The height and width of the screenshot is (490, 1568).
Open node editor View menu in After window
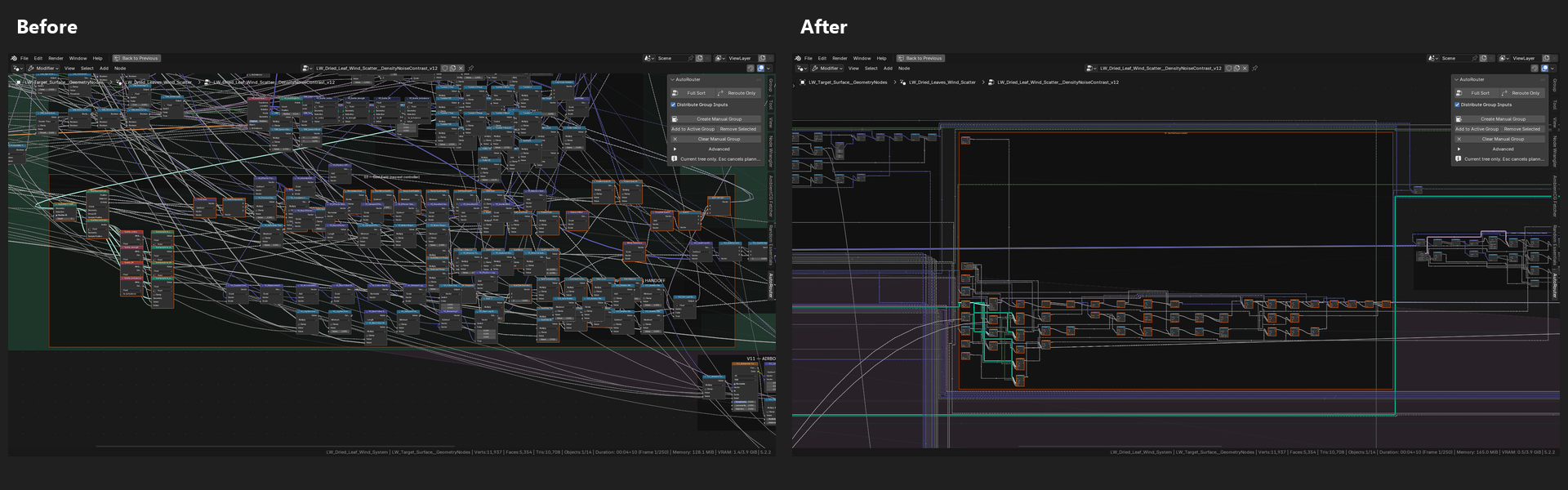(x=853, y=69)
